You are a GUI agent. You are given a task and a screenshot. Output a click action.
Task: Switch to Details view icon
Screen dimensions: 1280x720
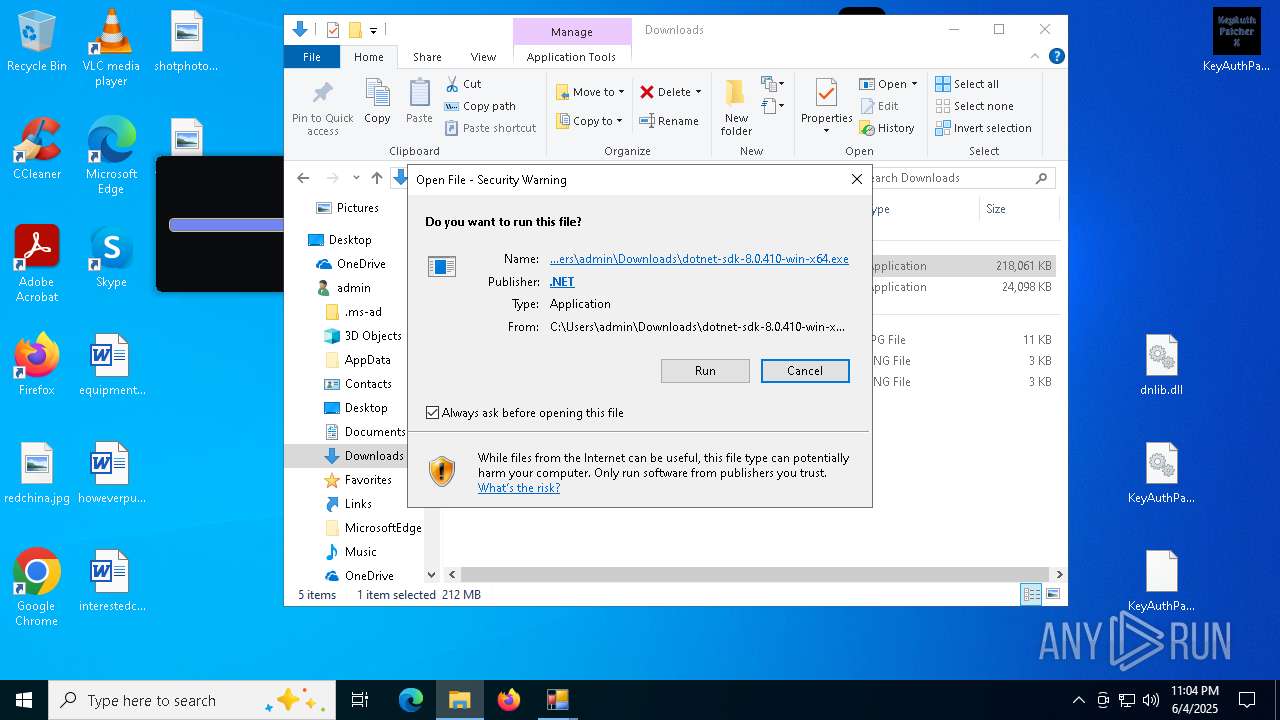point(1030,595)
